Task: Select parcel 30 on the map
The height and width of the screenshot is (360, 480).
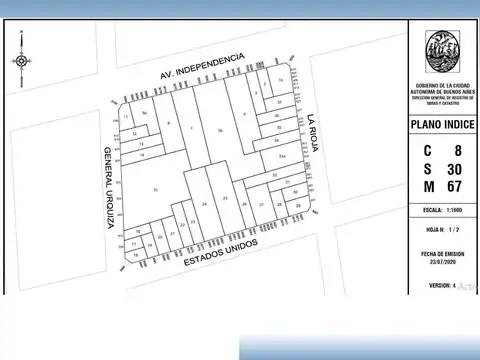Action: point(295,192)
